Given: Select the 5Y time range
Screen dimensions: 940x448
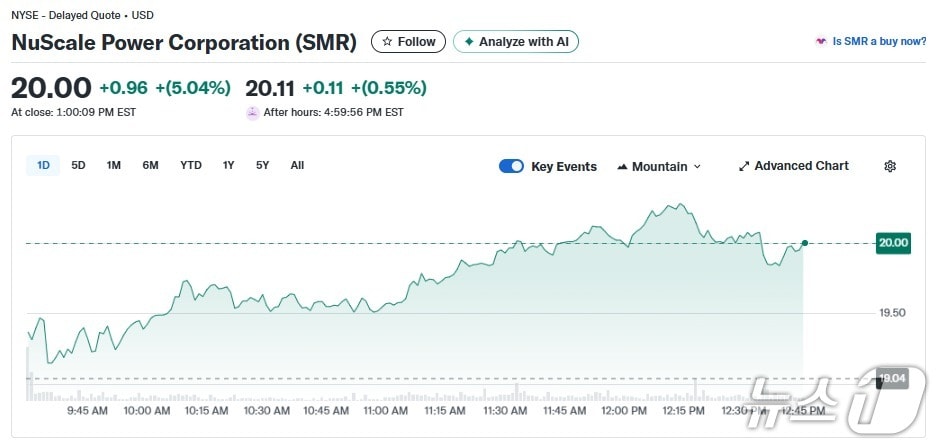Looking at the screenshot, I should click(x=262, y=165).
